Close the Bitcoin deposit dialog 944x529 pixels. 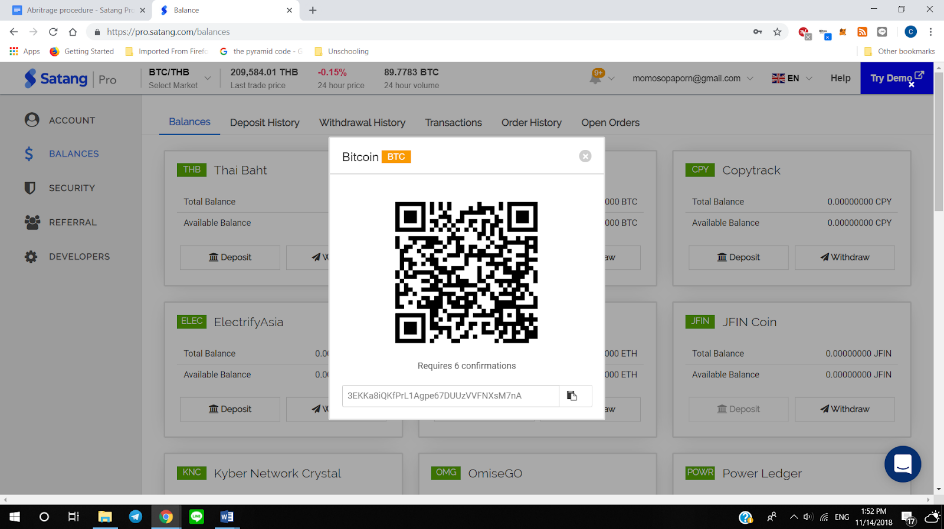(x=585, y=156)
